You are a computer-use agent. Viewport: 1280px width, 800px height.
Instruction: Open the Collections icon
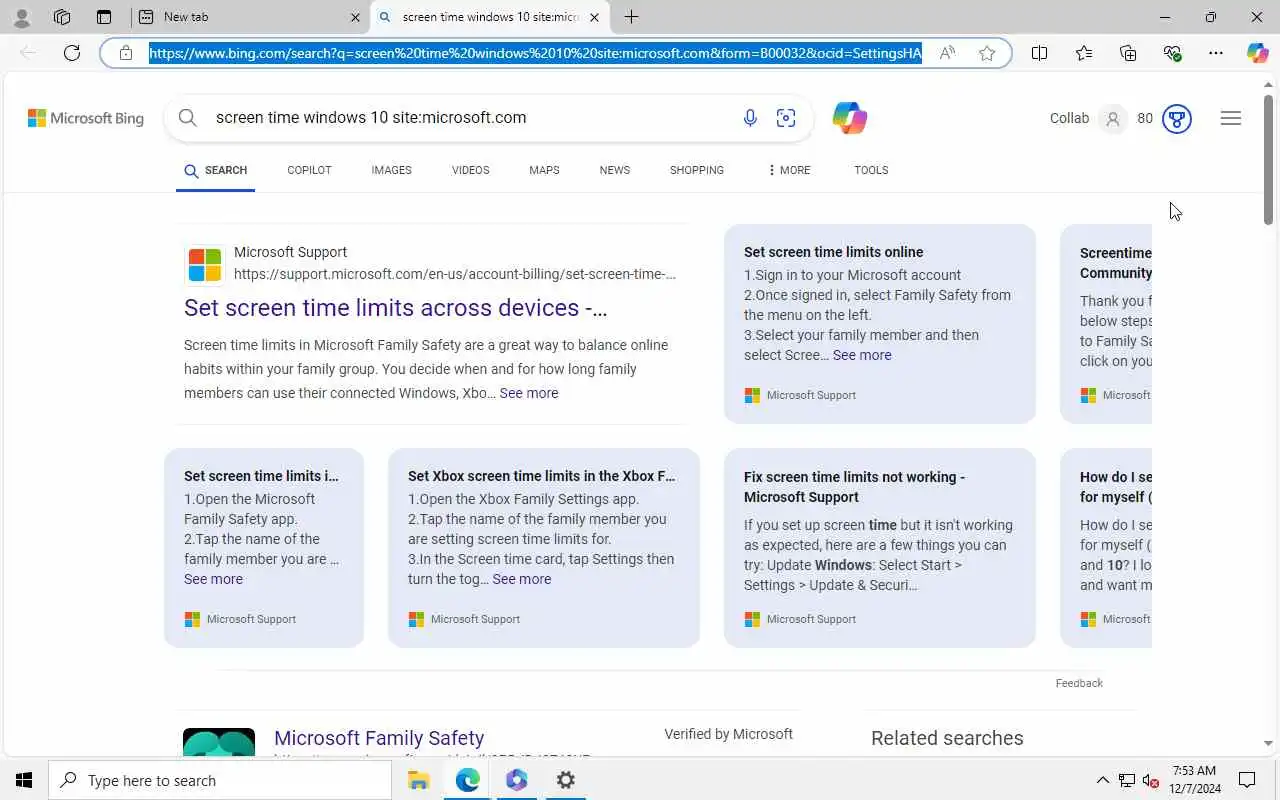[1128, 53]
